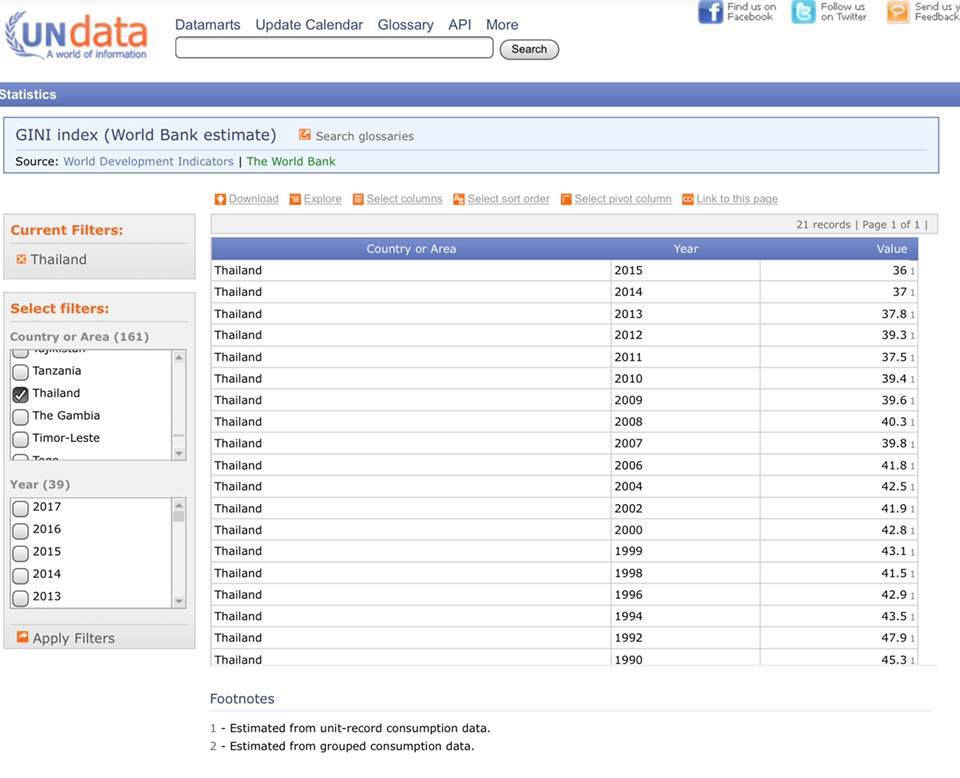
Task: Click the UNdata logo
Action: pyautogui.click(x=76, y=35)
